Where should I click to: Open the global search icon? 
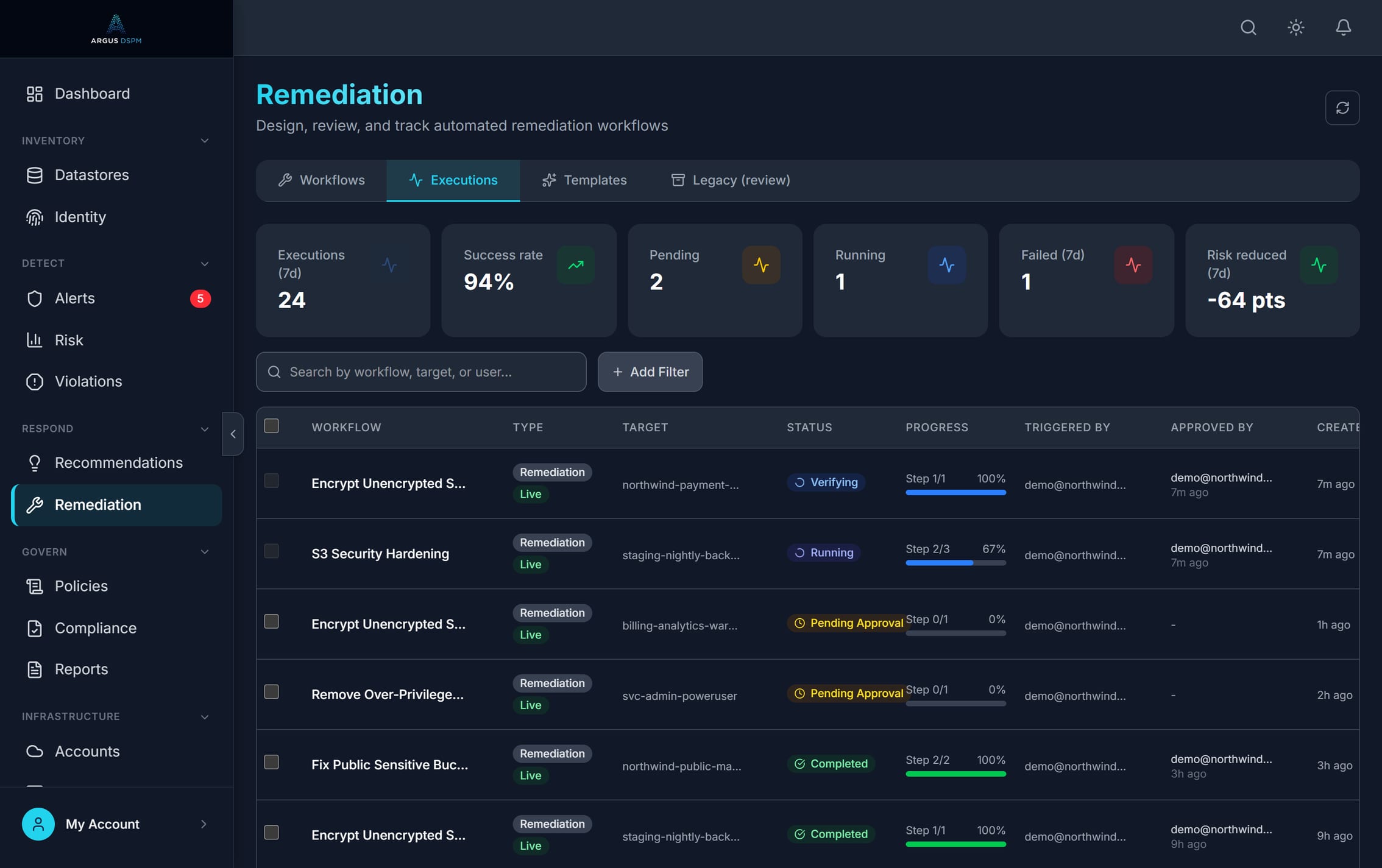pyautogui.click(x=1248, y=27)
